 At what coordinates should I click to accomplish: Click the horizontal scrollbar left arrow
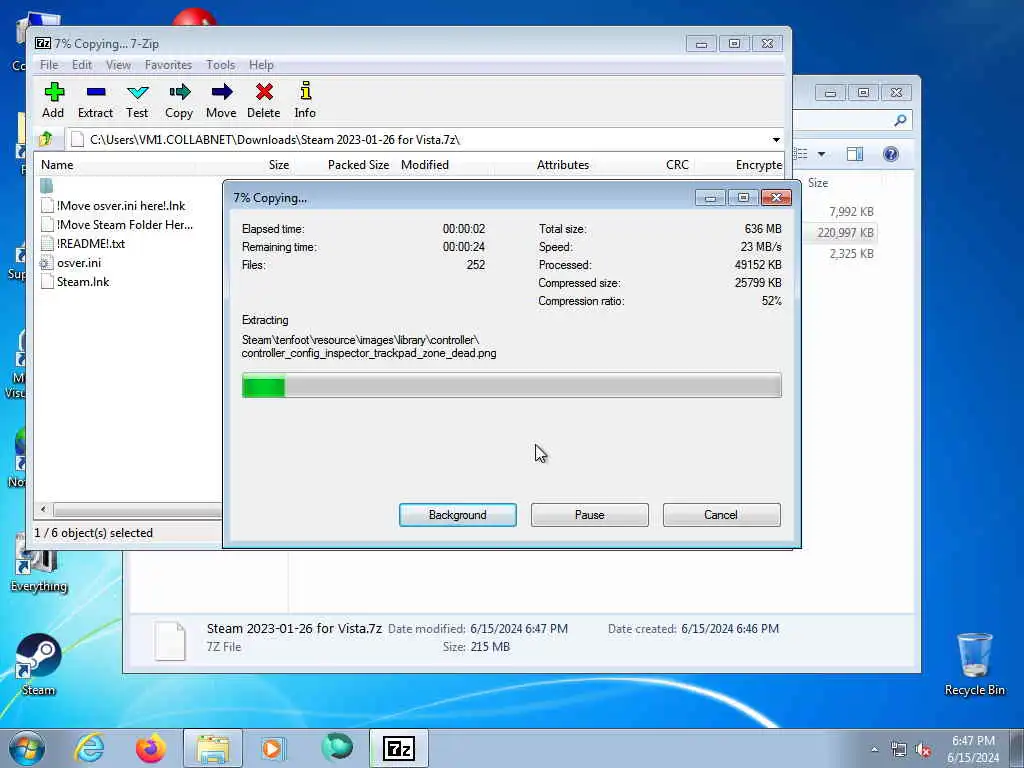click(44, 509)
